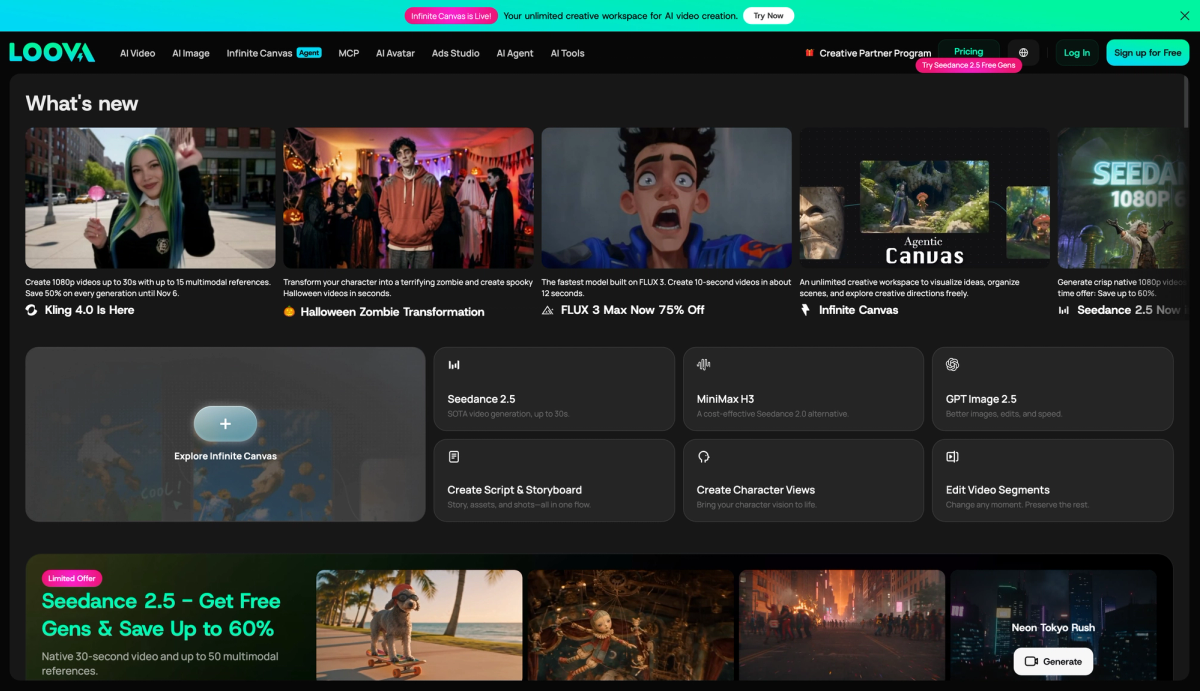Click the Agent tag beside Infinite Canvas
Screen dimensions: 1200x691
click(x=309, y=52)
